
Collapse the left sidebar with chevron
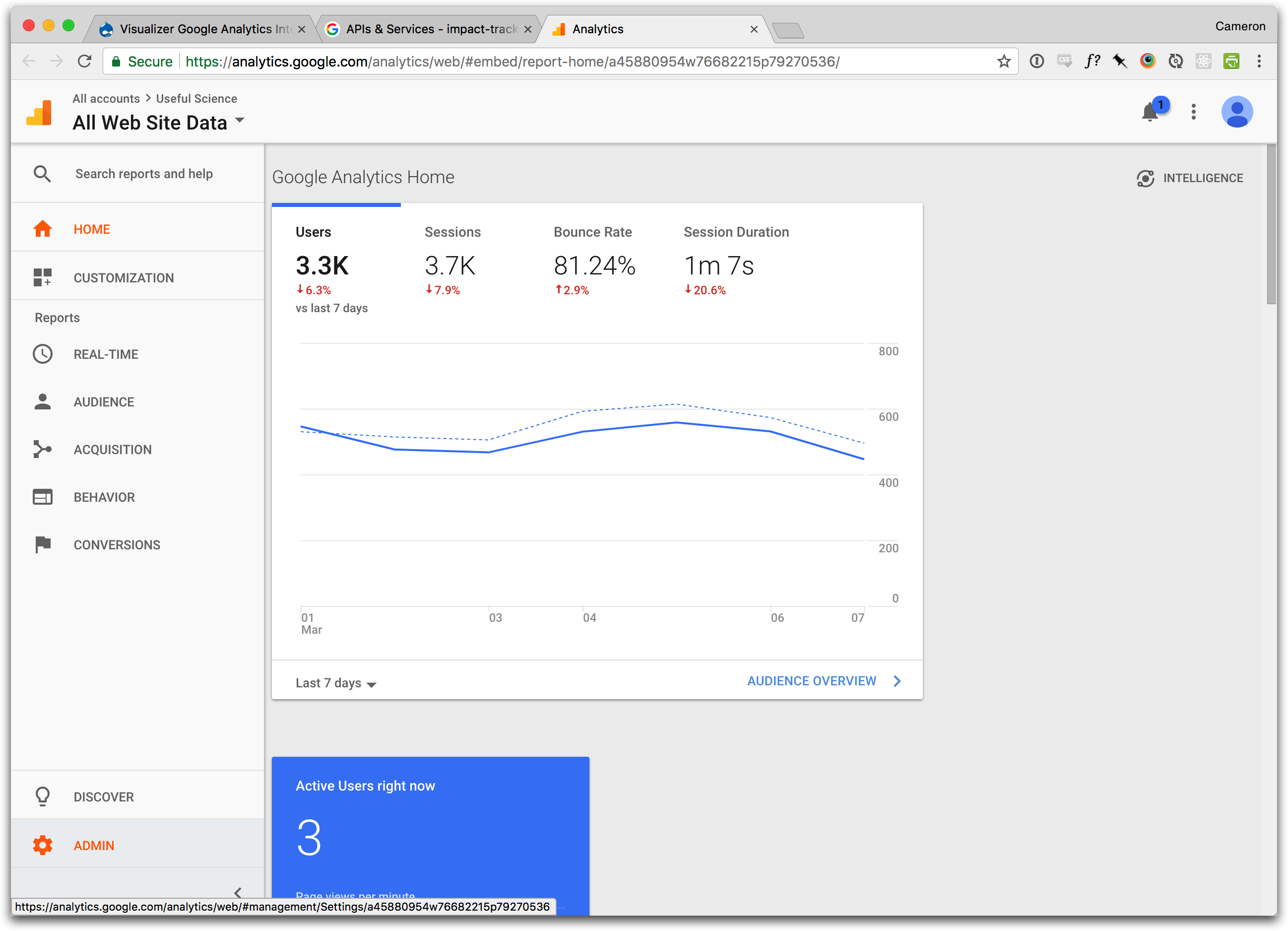pos(238,892)
